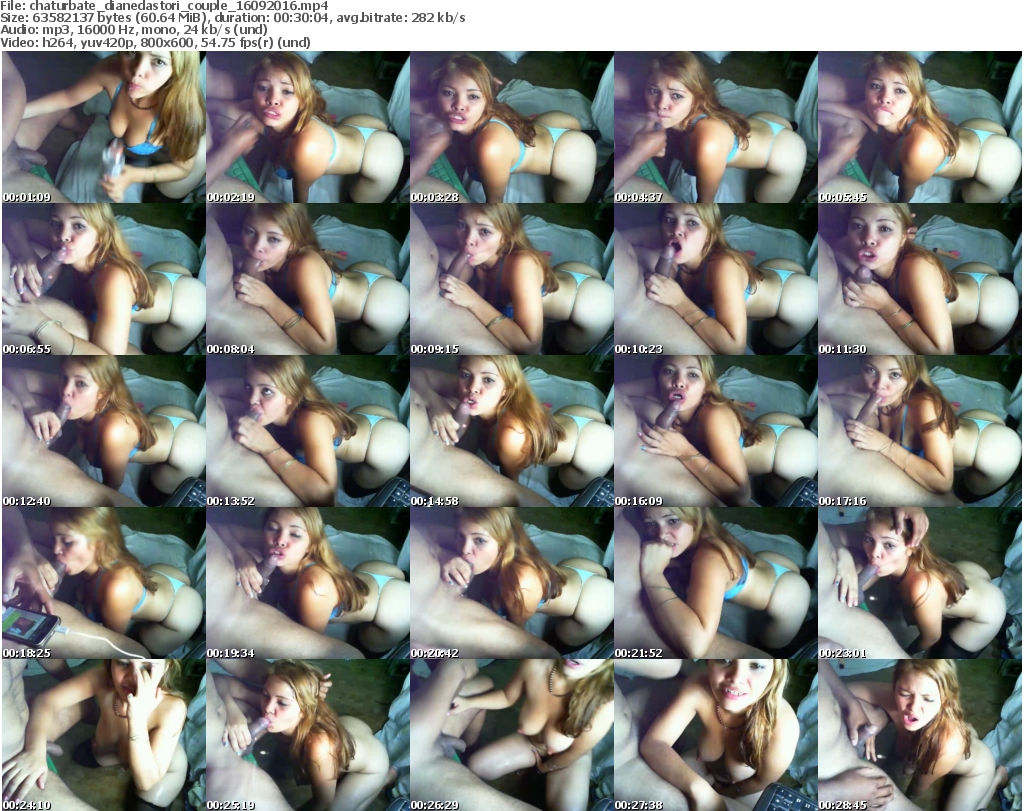Screen dimensions: 1024x811
Task: Select the thumbnail stamped 00:26:29
Action: point(511,735)
